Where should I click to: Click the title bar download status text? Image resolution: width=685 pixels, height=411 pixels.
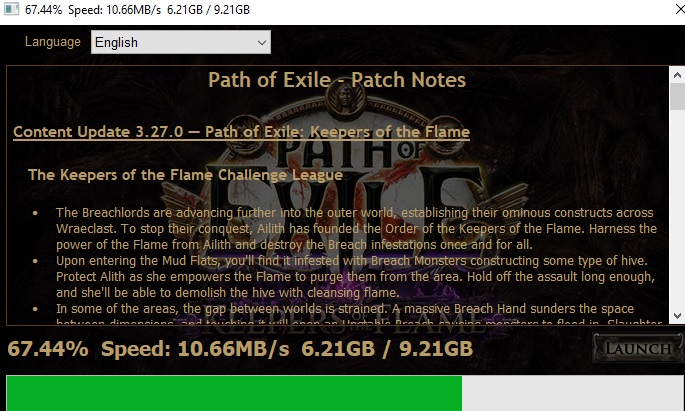137,10
